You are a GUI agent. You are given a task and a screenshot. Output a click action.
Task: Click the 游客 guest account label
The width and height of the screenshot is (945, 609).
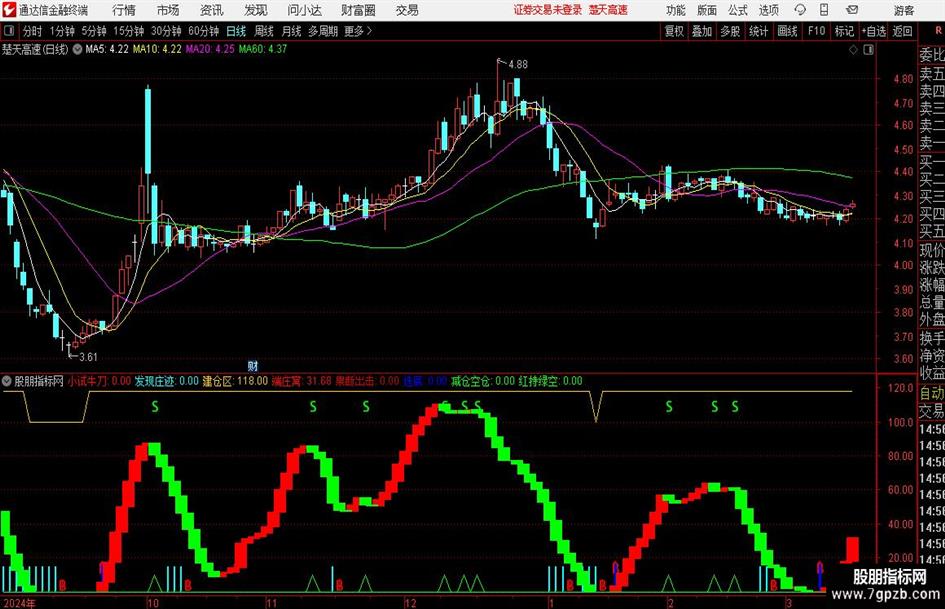coord(904,10)
